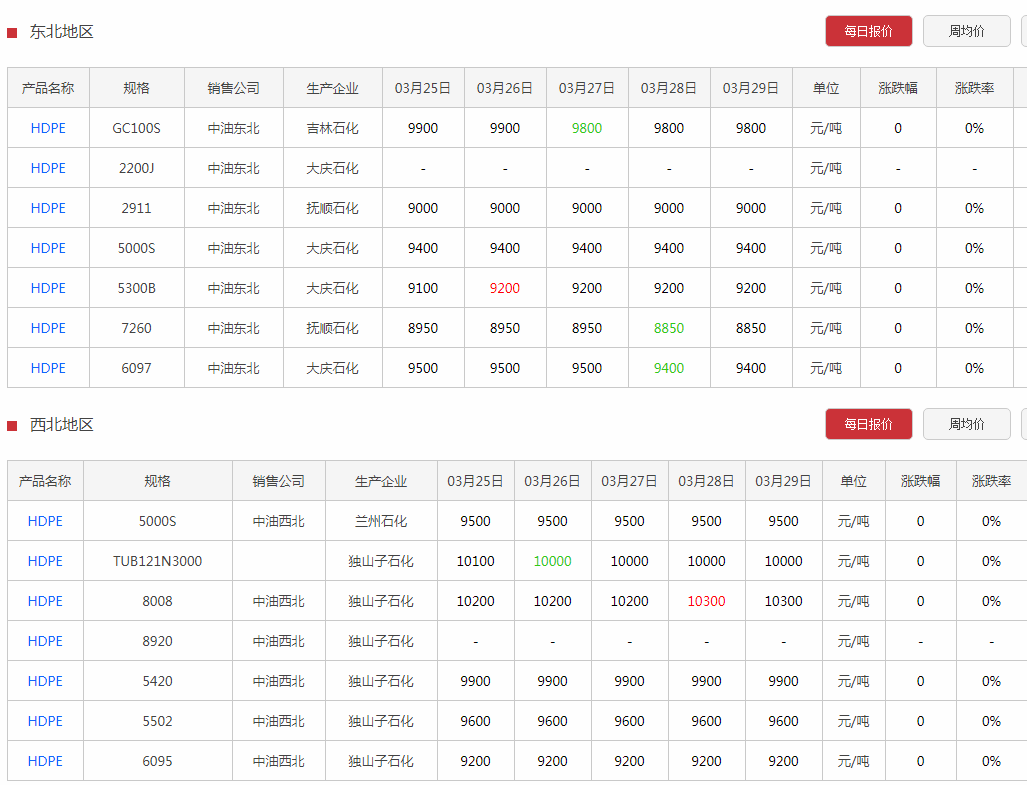This screenshot has height=785, width=1027.
Task: Open HDPE link for 7260 row
Action: point(48,328)
